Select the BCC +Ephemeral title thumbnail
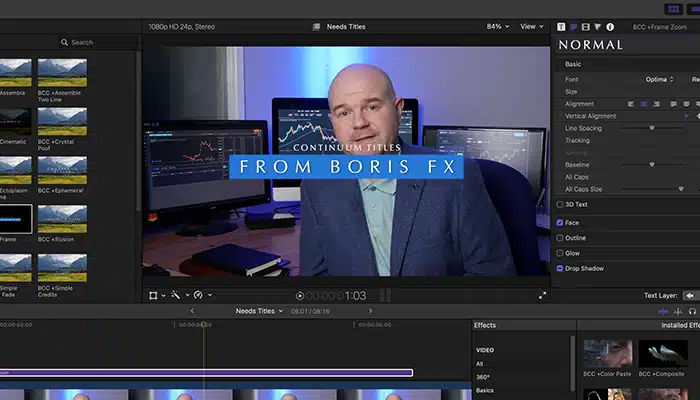 (x=62, y=170)
